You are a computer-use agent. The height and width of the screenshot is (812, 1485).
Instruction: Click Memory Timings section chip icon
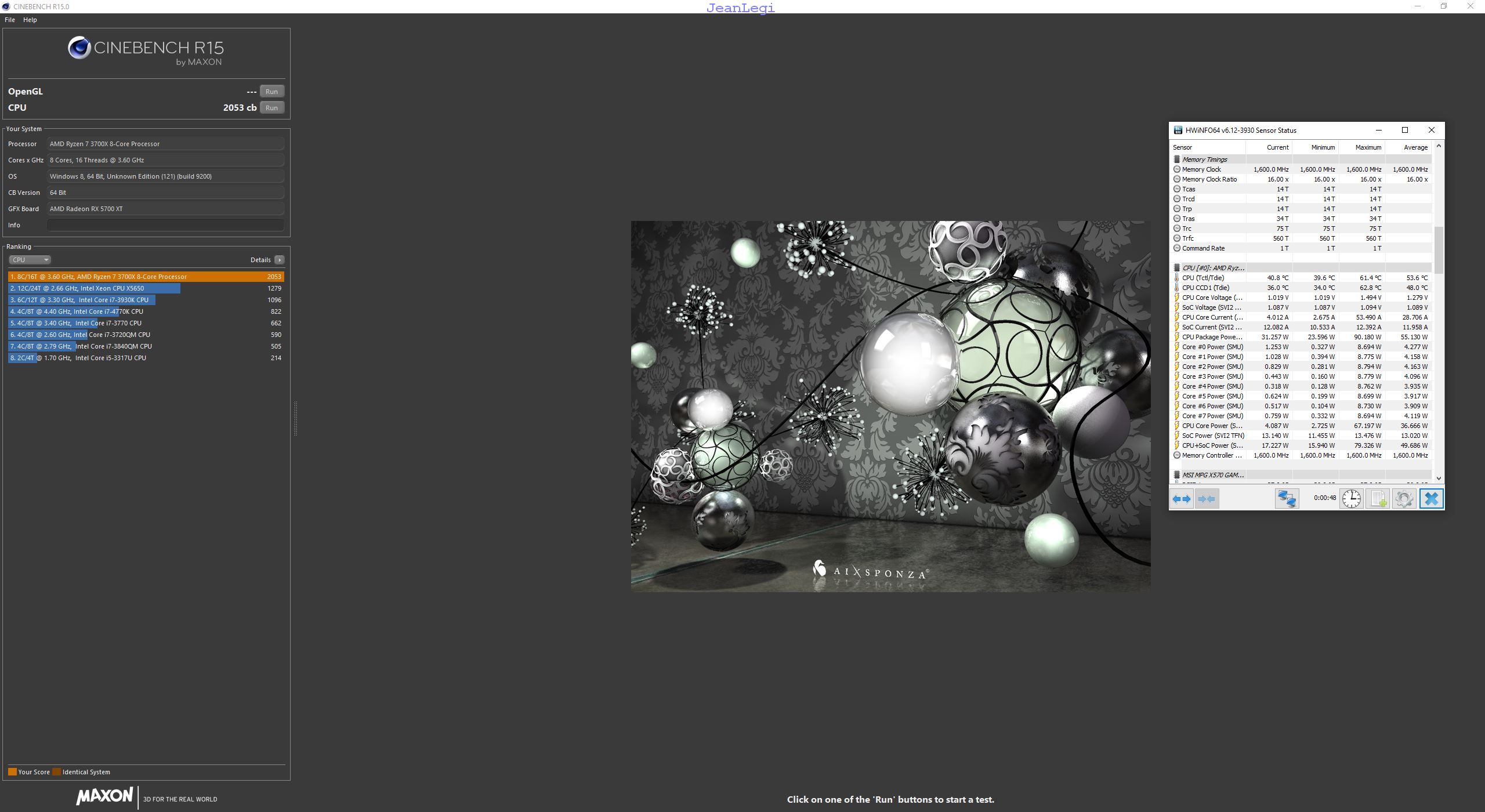click(x=1177, y=159)
